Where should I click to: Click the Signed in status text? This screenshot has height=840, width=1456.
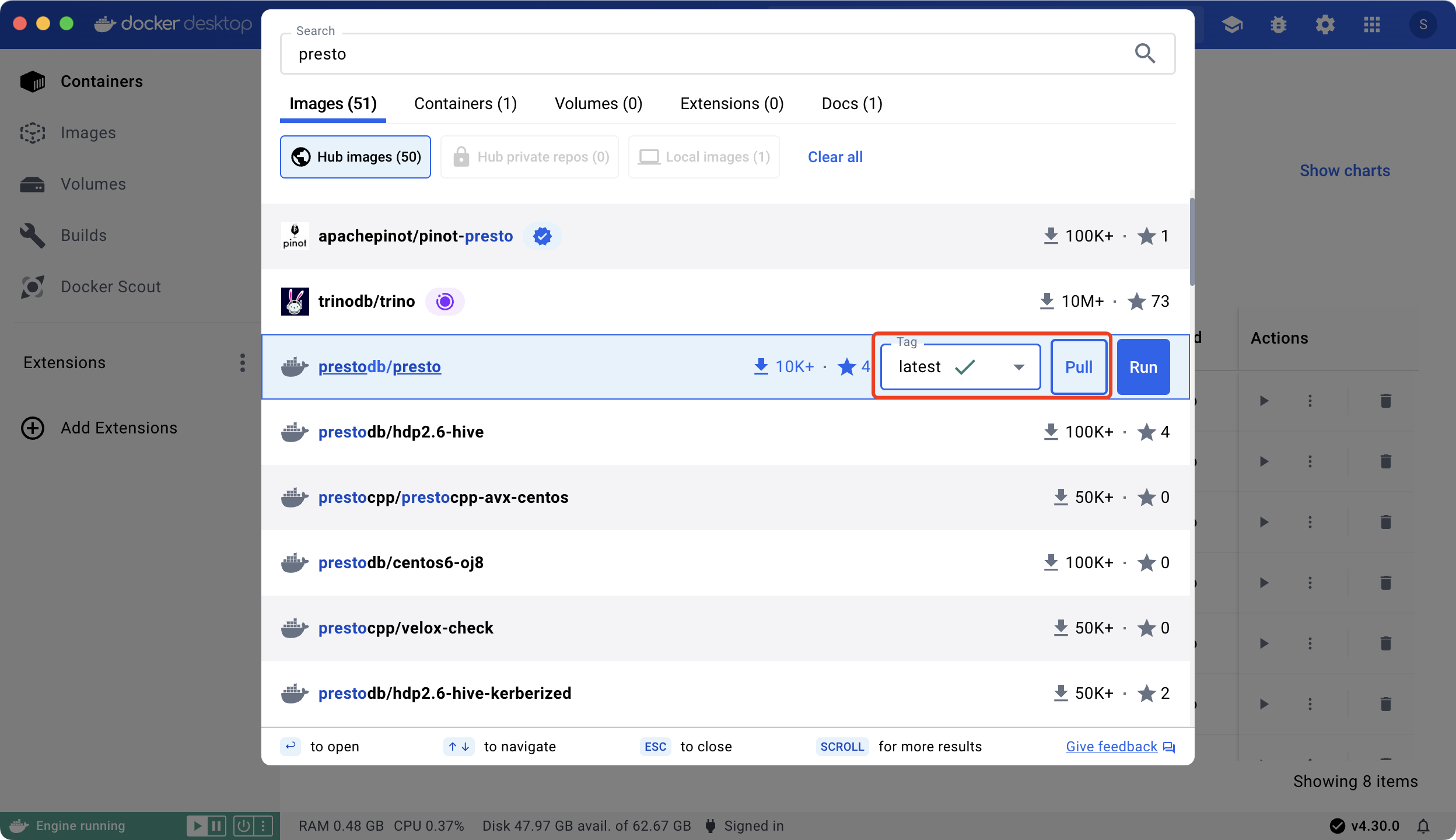[x=754, y=826]
